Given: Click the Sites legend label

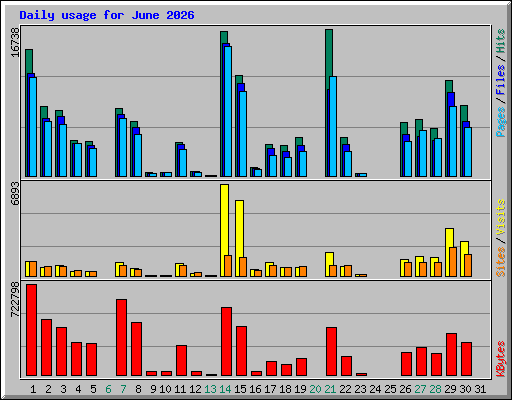Looking at the screenshot, I should pos(501,262).
